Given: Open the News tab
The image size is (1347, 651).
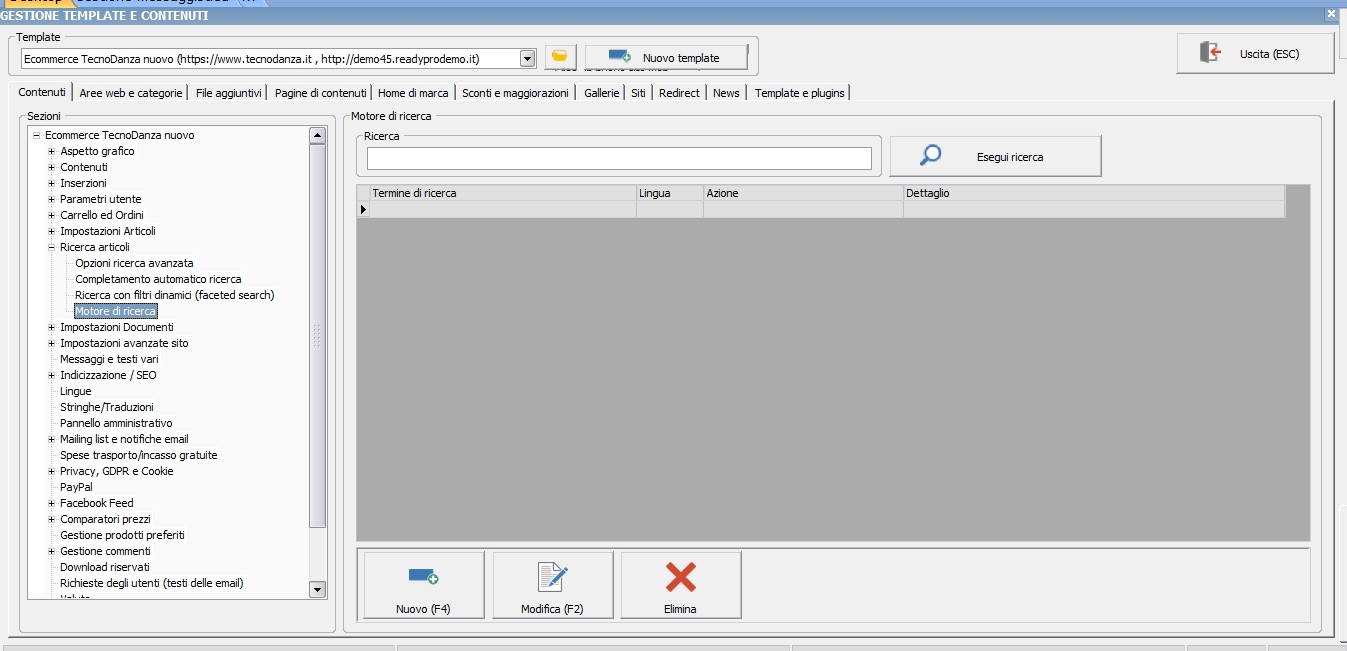Looking at the screenshot, I should [727, 93].
